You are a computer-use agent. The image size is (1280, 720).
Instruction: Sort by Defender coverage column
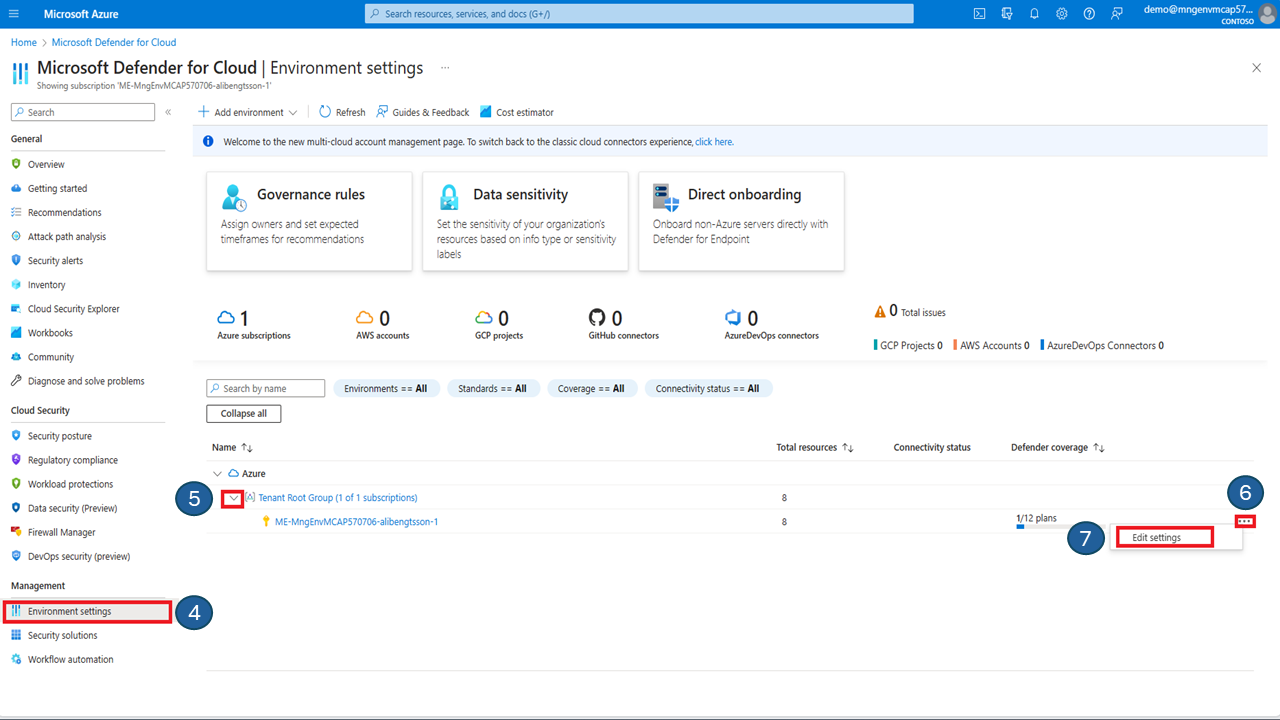pos(1058,447)
